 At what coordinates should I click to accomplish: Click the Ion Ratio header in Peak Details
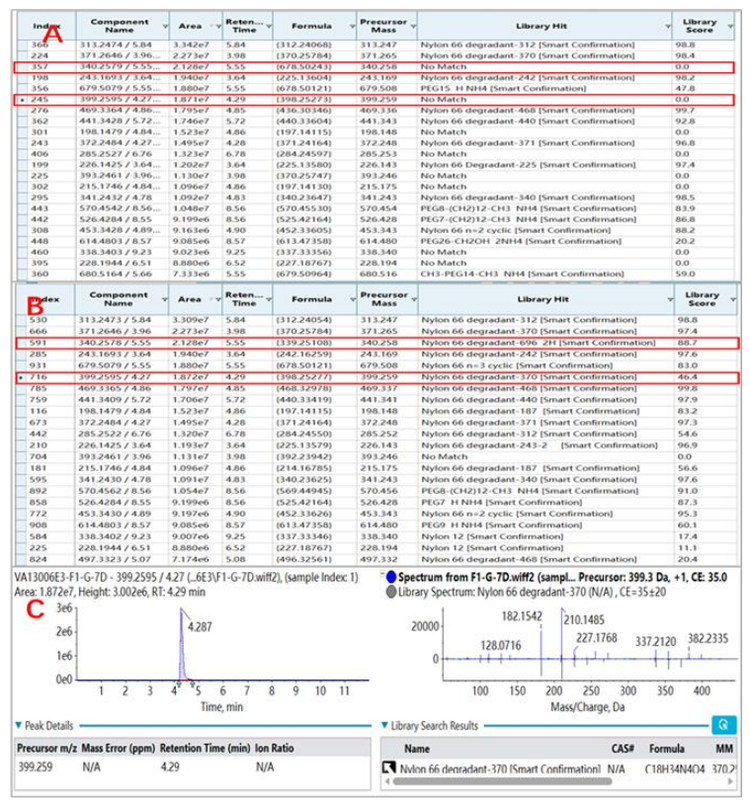(274, 748)
